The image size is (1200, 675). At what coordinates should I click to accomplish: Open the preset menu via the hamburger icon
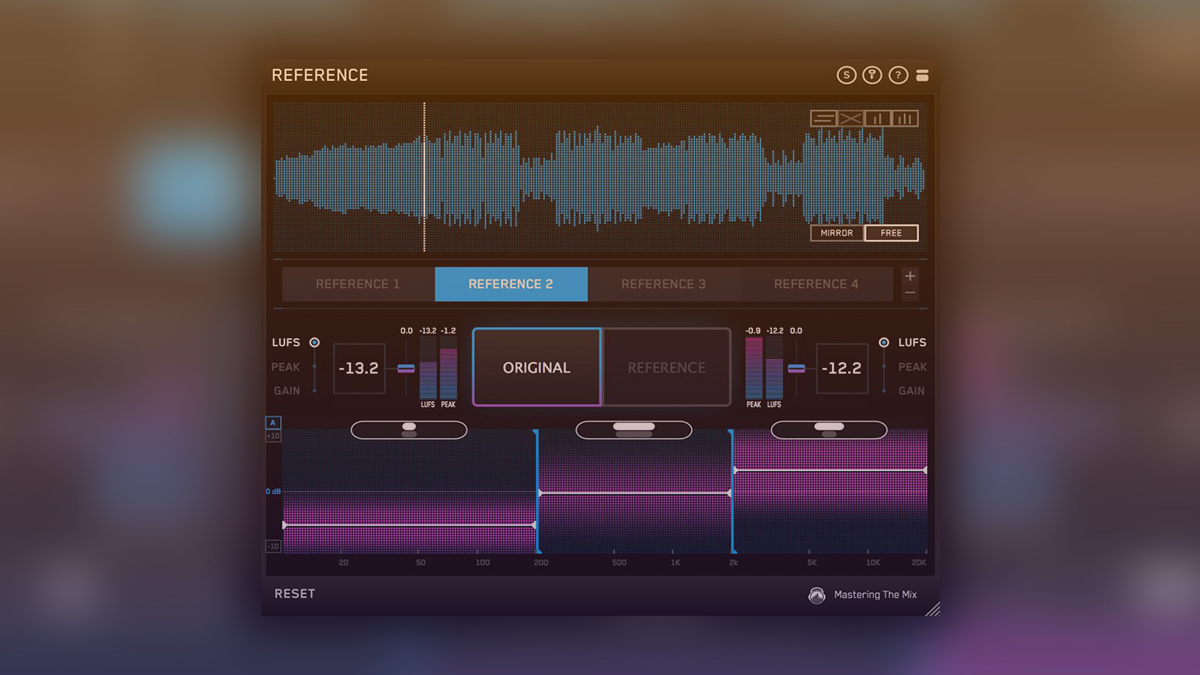(x=921, y=74)
